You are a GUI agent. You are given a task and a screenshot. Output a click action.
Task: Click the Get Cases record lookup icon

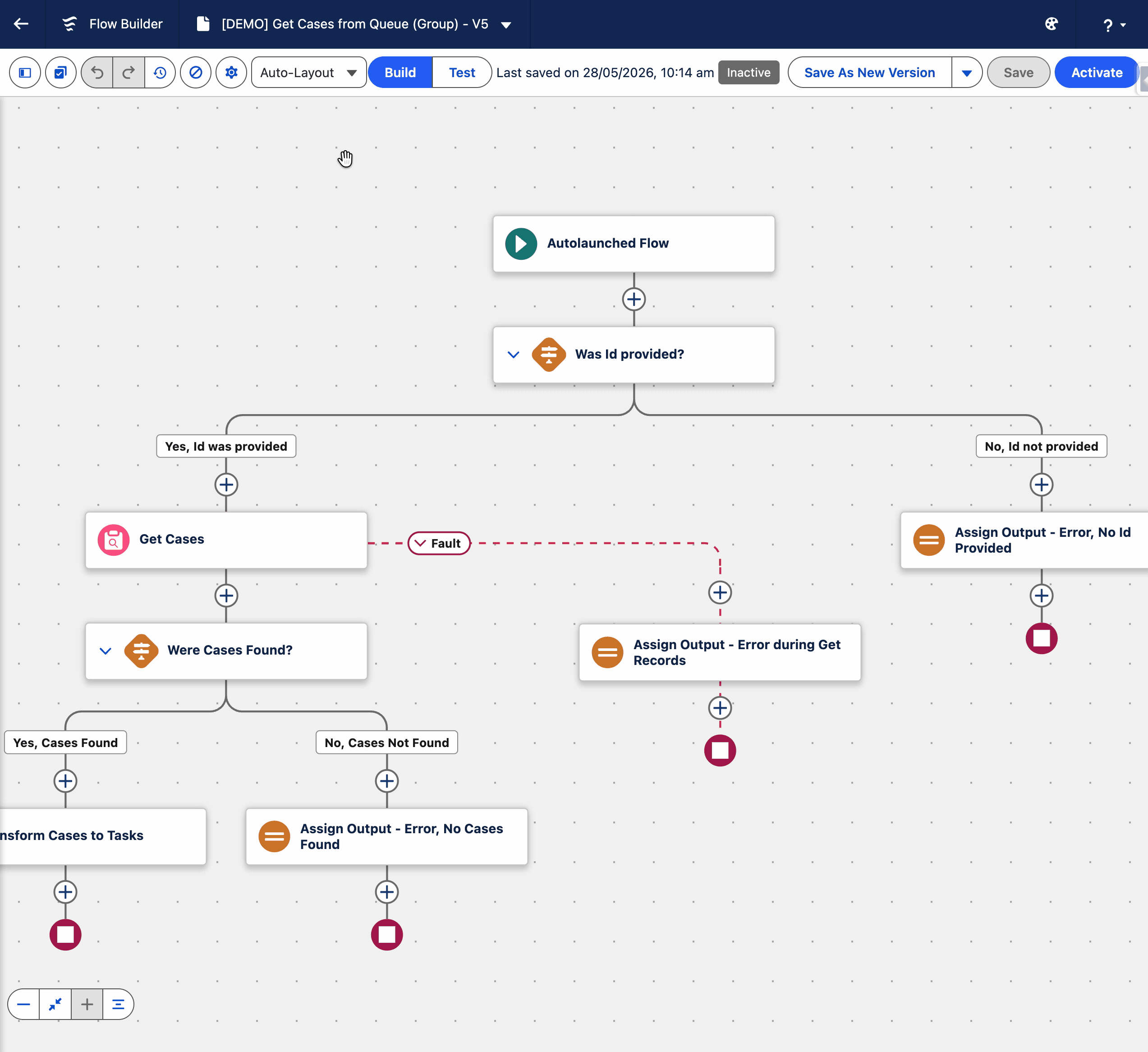click(x=113, y=540)
